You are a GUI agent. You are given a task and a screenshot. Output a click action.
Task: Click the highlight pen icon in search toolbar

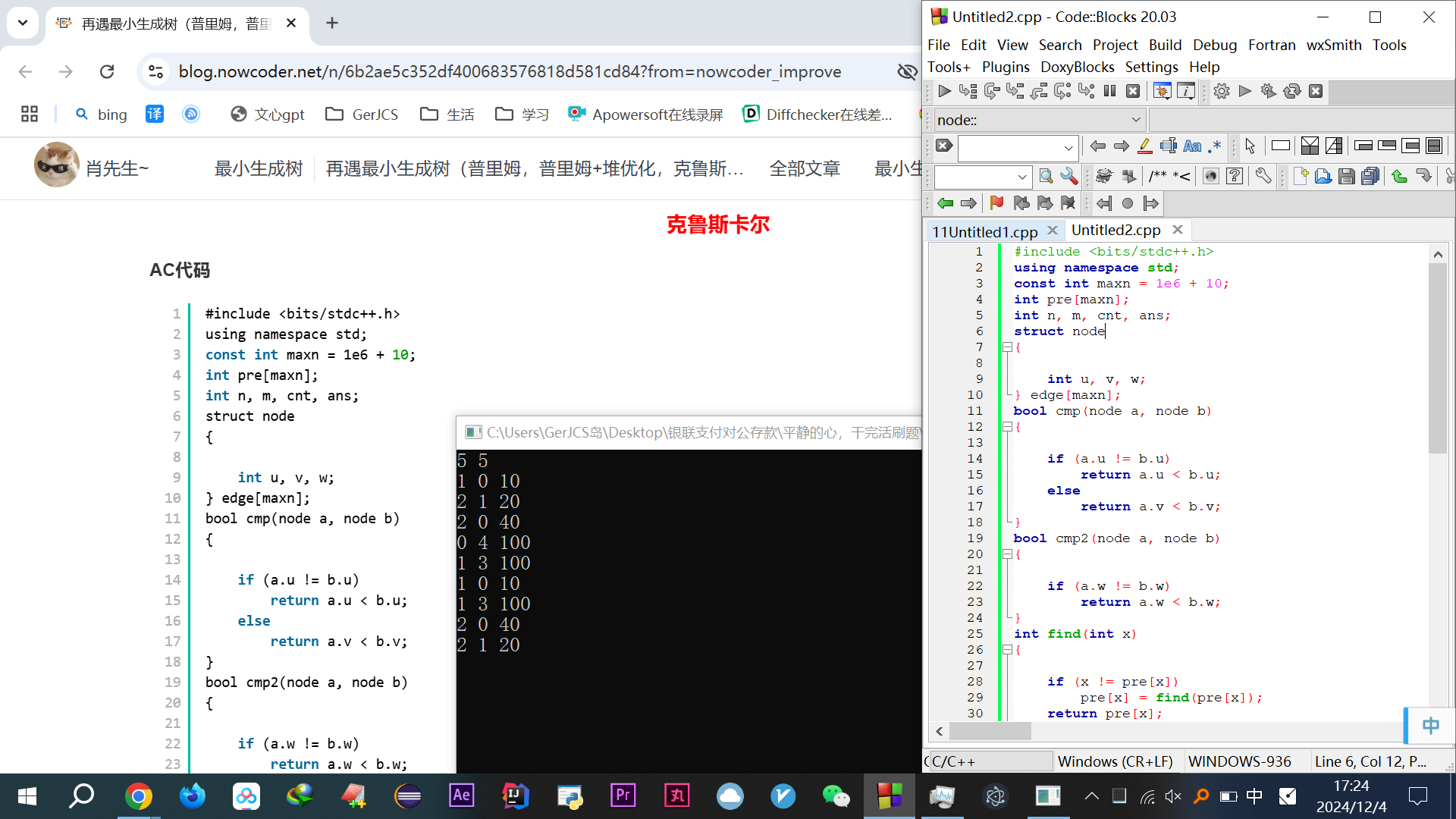tap(1145, 146)
